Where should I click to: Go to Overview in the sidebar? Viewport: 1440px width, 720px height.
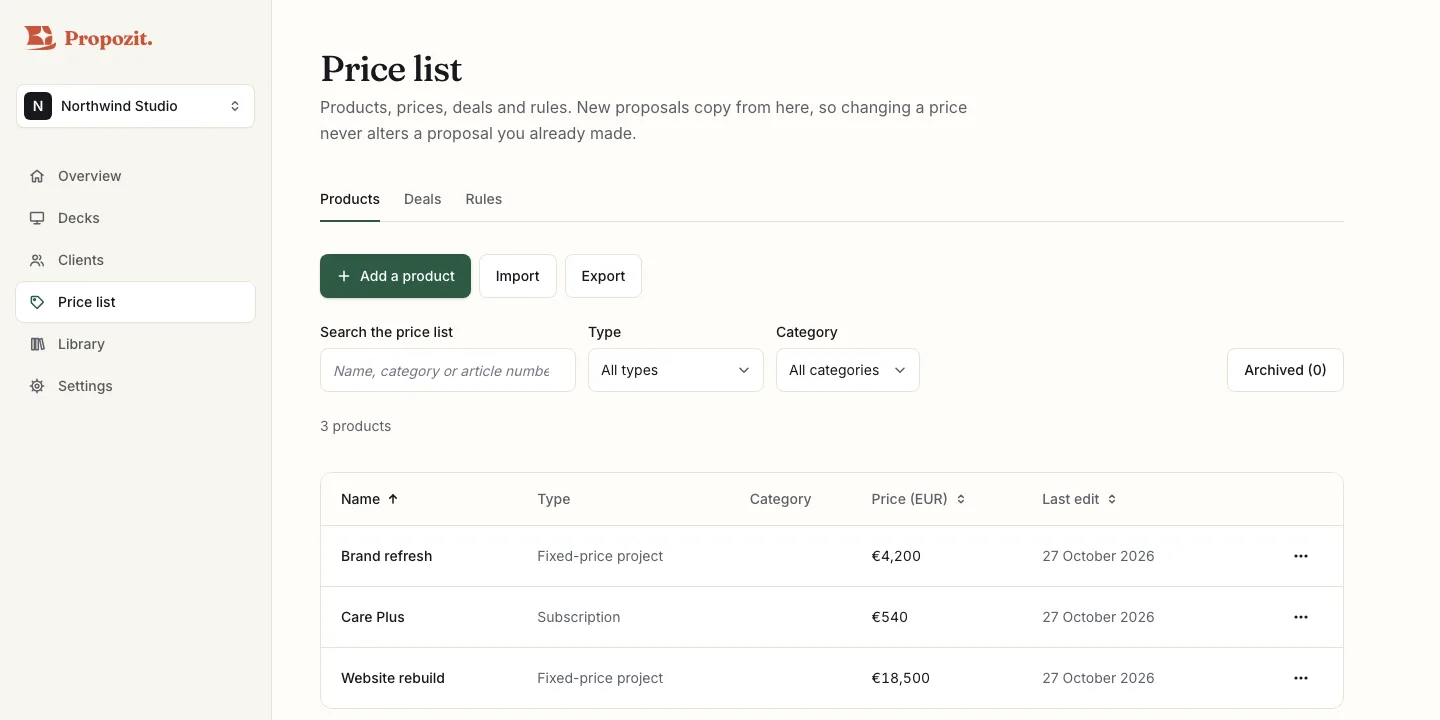[x=135, y=176]
